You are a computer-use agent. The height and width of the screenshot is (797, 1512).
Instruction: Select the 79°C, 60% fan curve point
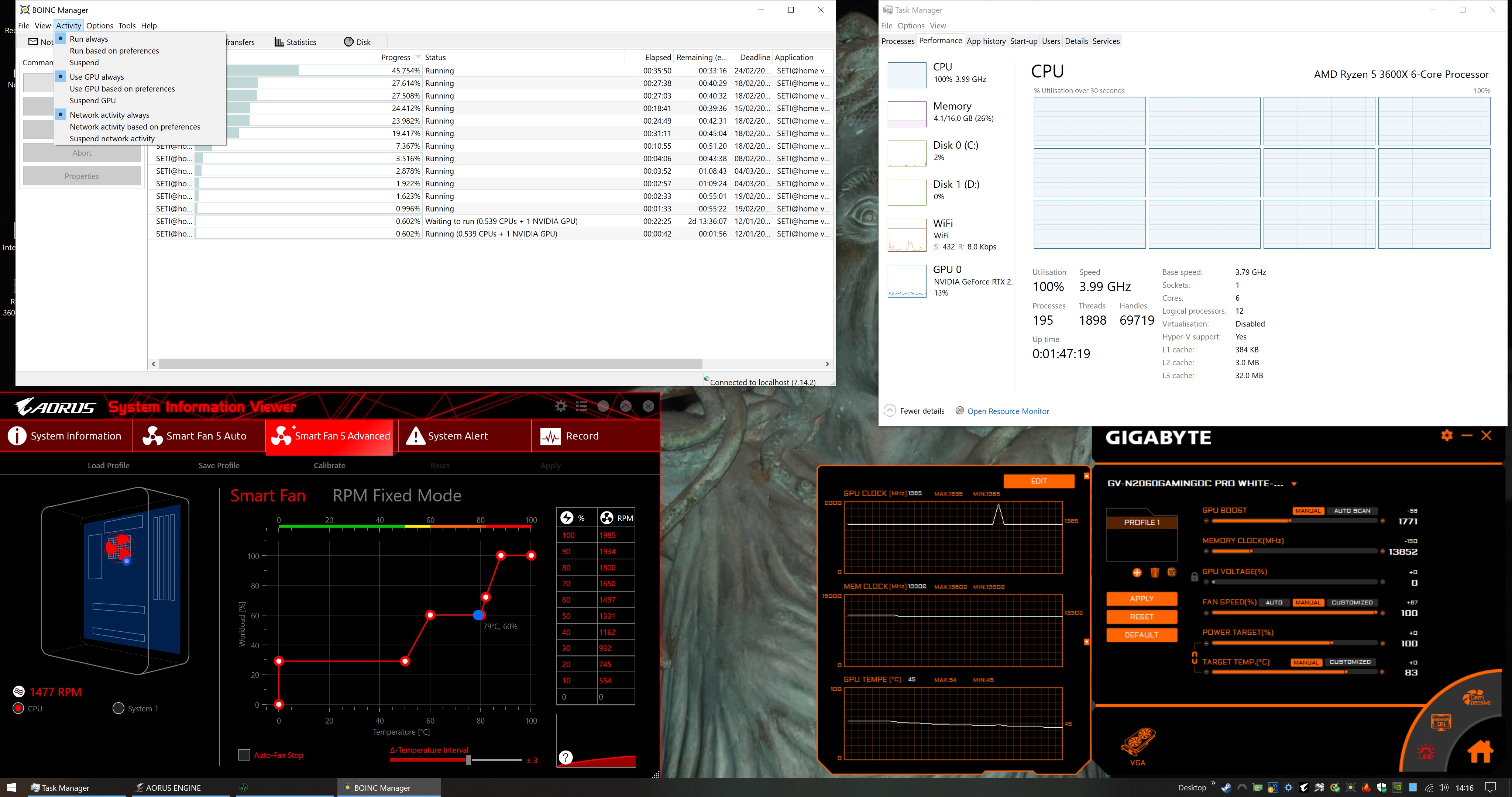click(478, 615)
